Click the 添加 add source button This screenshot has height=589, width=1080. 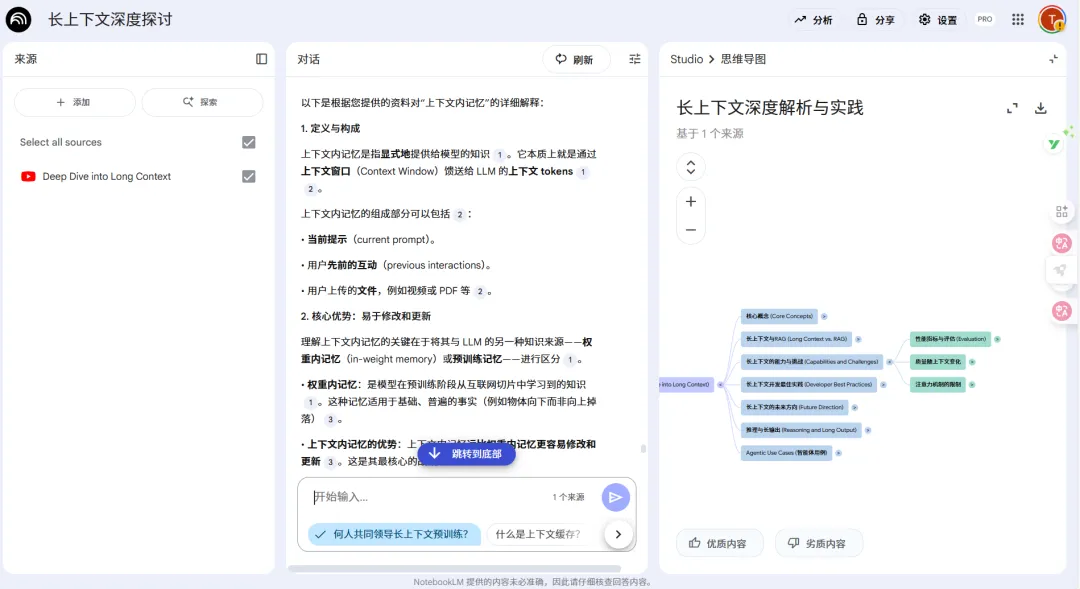point(74,102)
